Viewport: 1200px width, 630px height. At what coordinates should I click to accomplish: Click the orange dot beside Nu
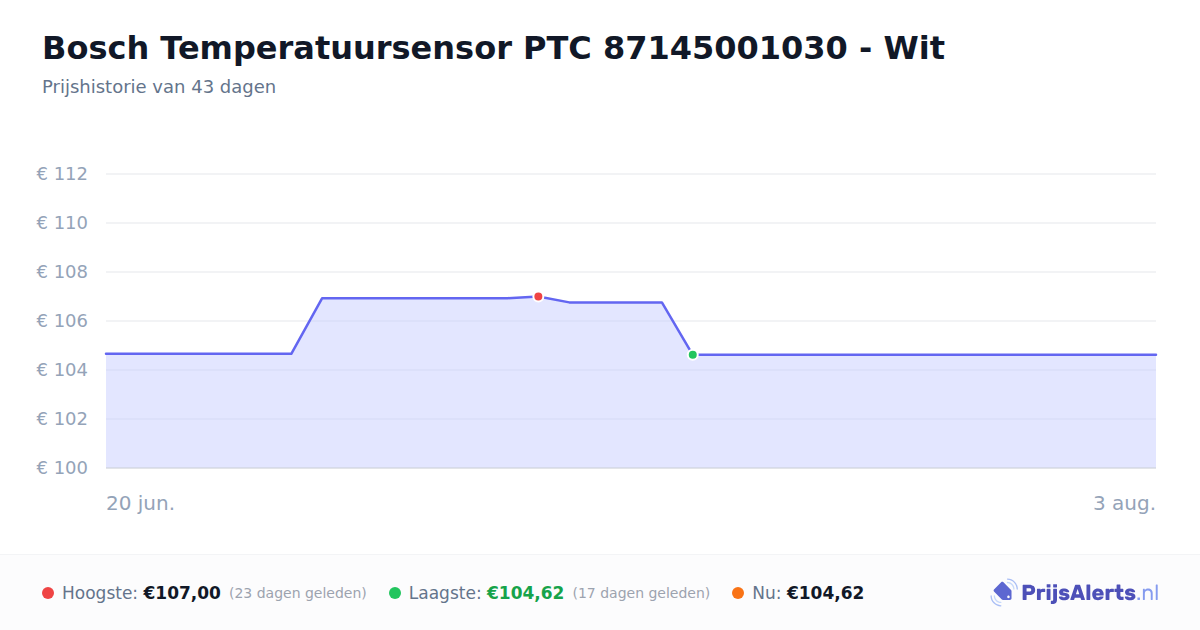pyautogui.click(x=738, y=593)
